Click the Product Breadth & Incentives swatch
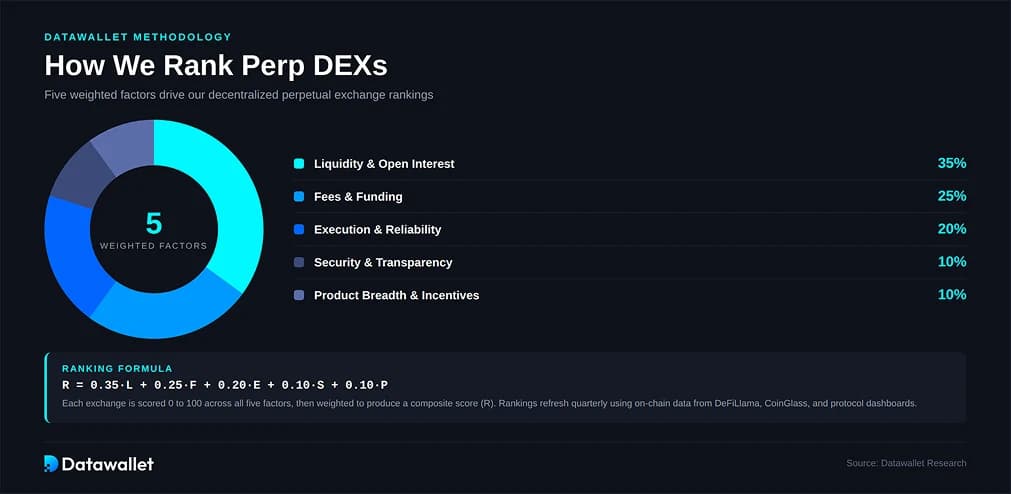 click(299, 295)
